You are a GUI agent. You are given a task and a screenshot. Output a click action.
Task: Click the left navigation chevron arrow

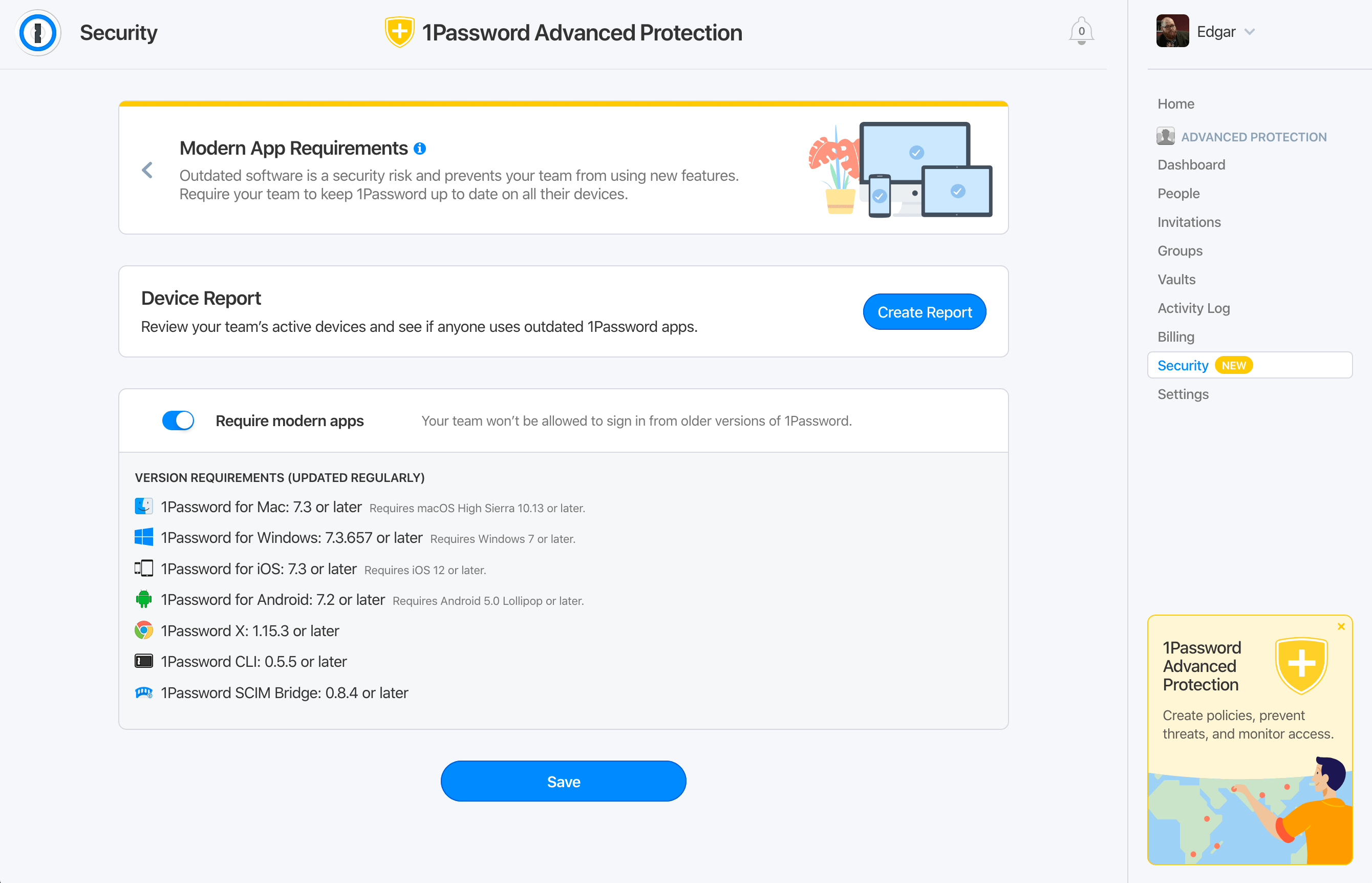(x=148, y=170)
